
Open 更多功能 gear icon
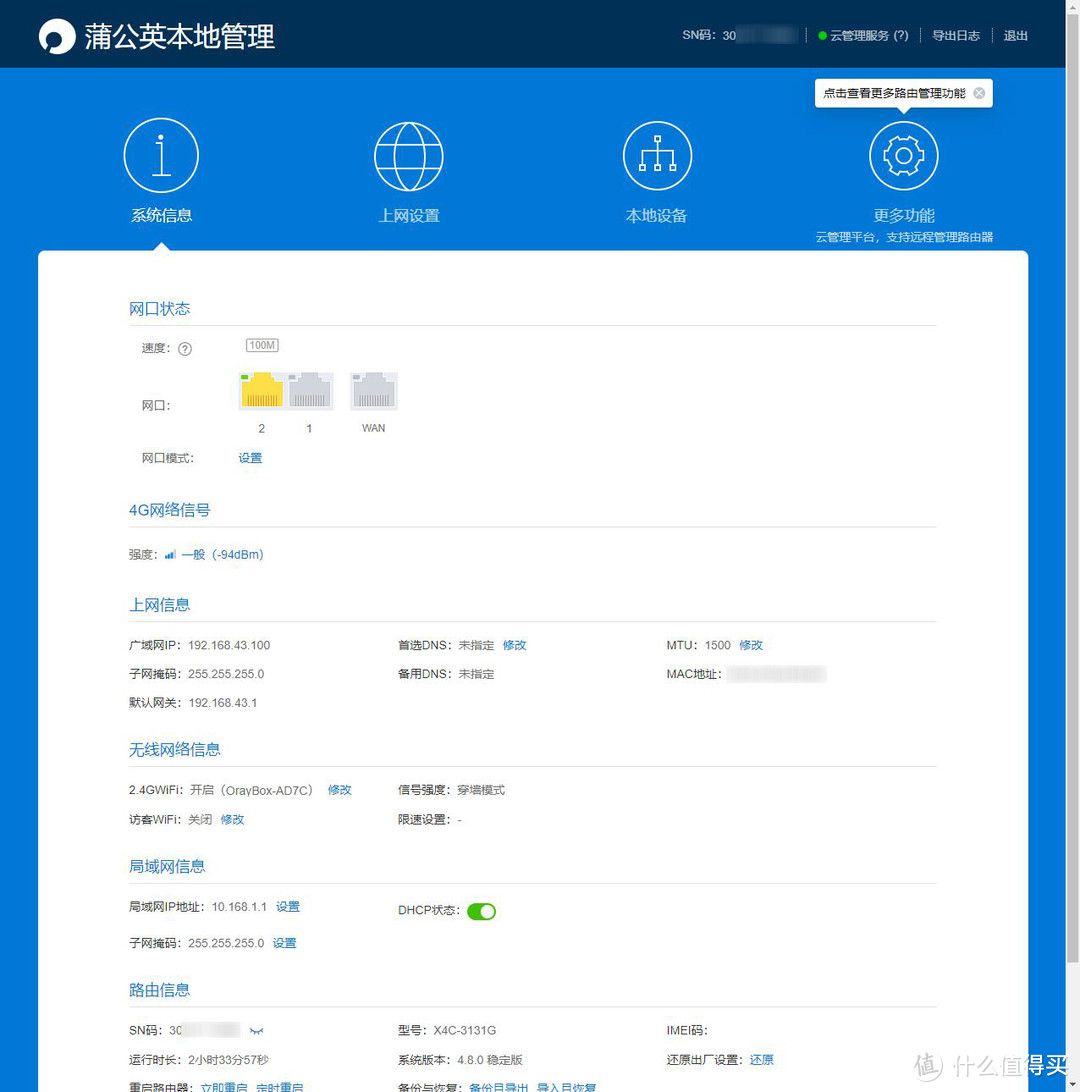tap(903, 156)
